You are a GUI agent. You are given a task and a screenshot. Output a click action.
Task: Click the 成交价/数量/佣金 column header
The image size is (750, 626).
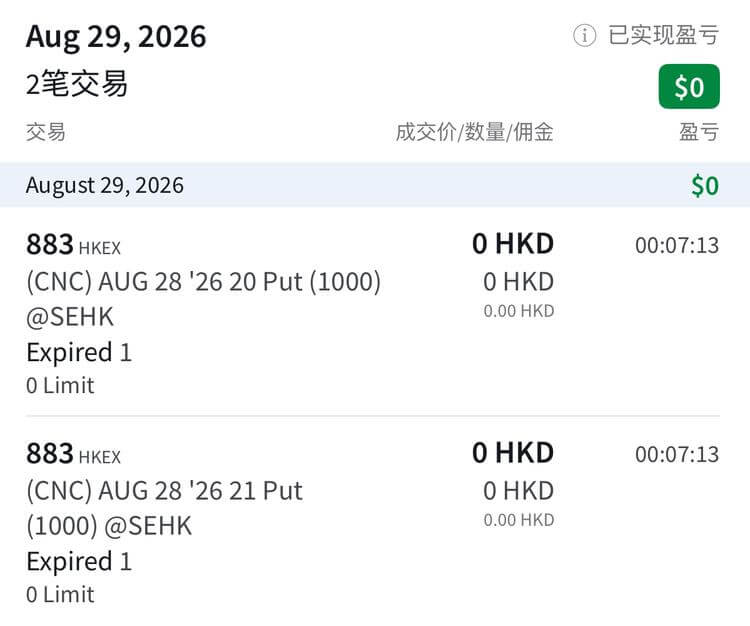coord(474,132)
